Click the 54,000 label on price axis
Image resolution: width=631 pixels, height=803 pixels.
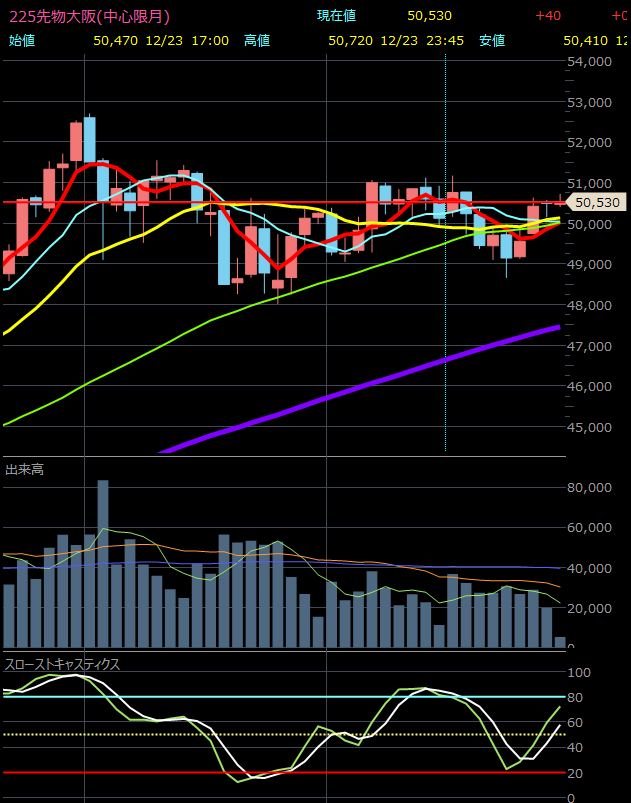588,61
